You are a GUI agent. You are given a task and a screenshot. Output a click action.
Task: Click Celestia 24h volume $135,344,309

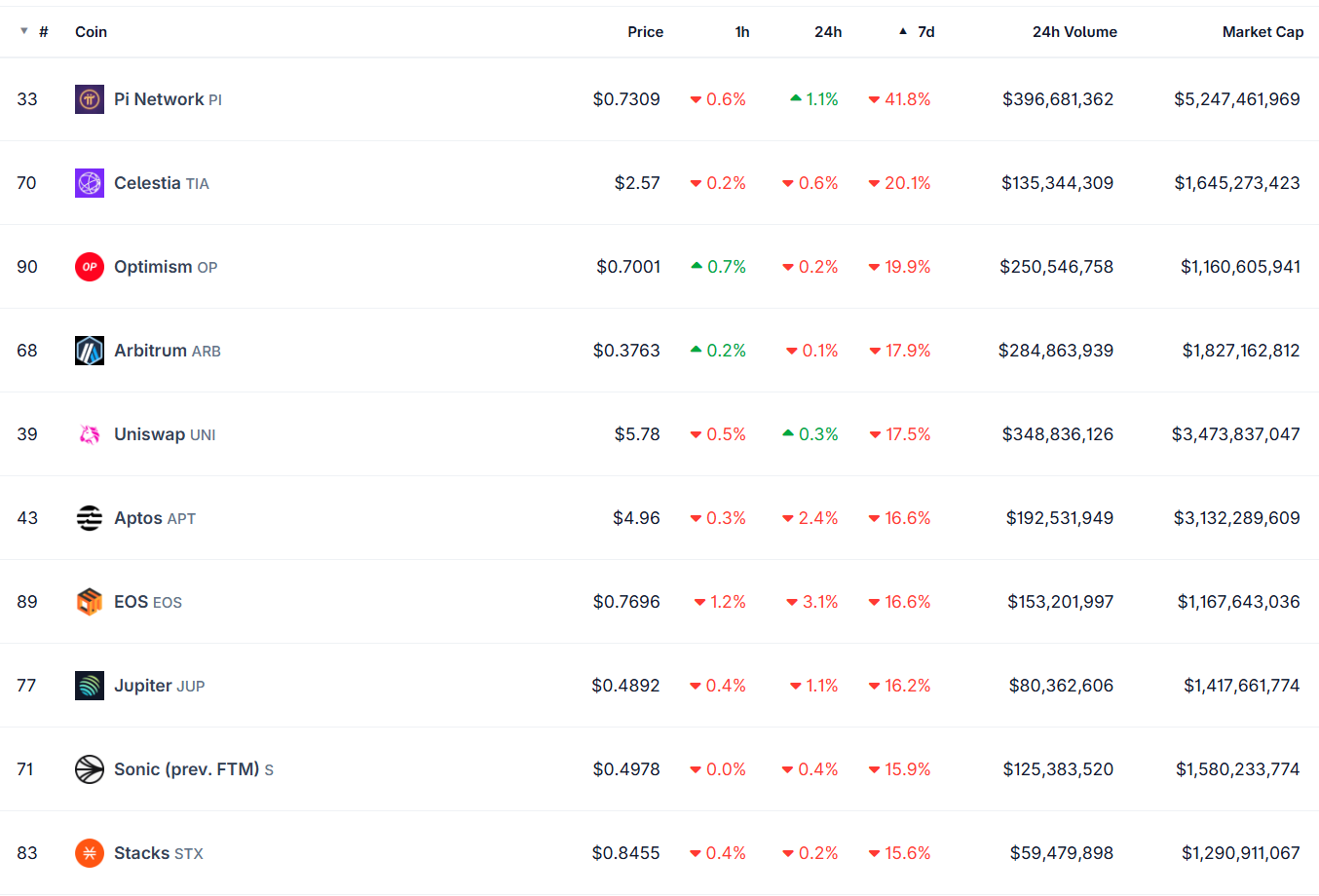coord(1057,183)
